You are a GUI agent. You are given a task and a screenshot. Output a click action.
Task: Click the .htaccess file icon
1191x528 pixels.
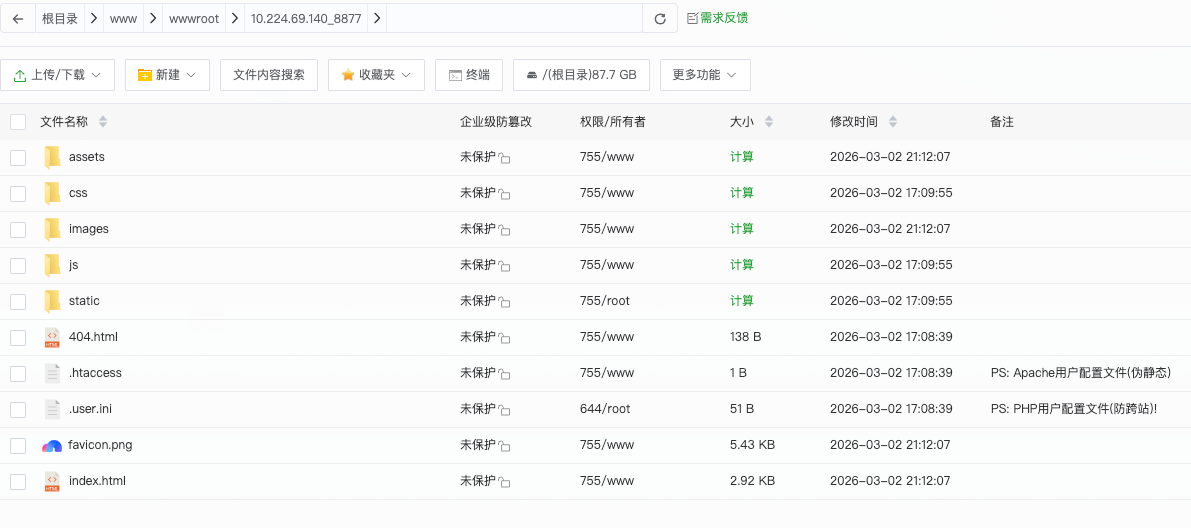tap(52, 373)
